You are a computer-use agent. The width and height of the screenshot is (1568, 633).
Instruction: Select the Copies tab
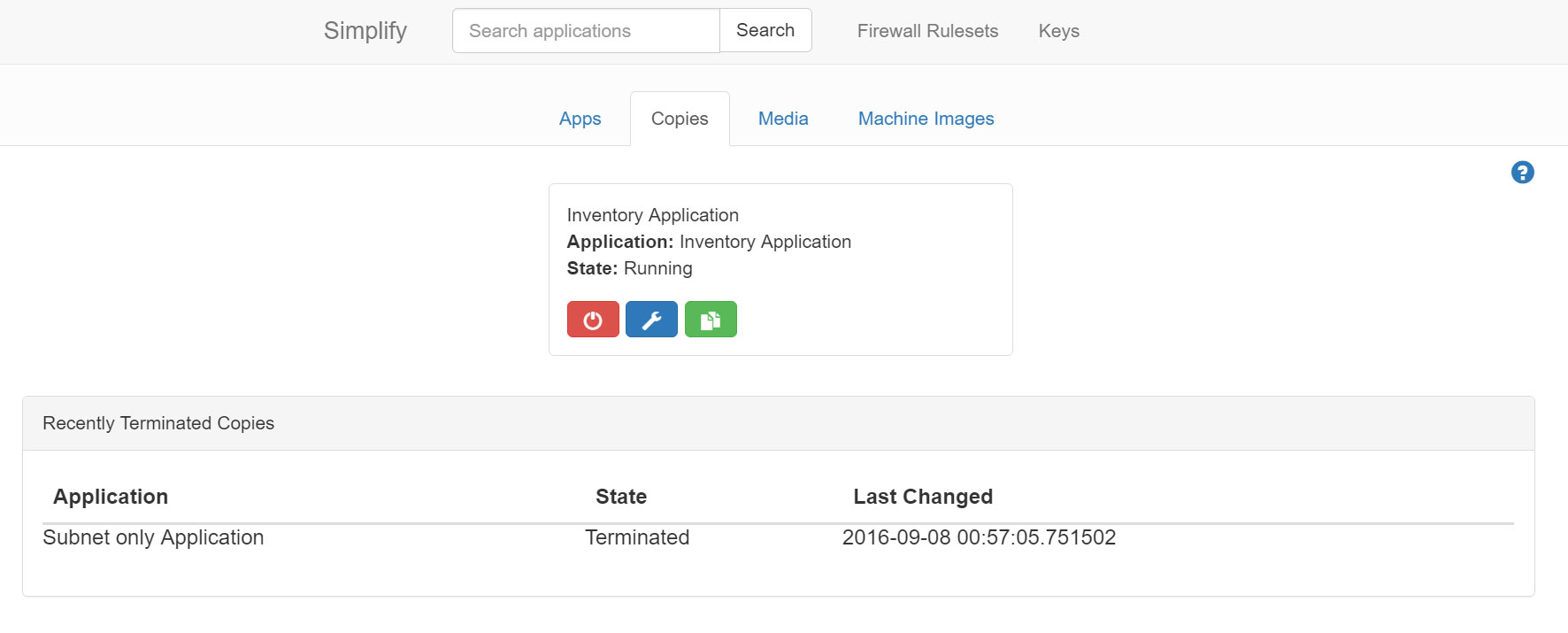click(x=680, y=119)
